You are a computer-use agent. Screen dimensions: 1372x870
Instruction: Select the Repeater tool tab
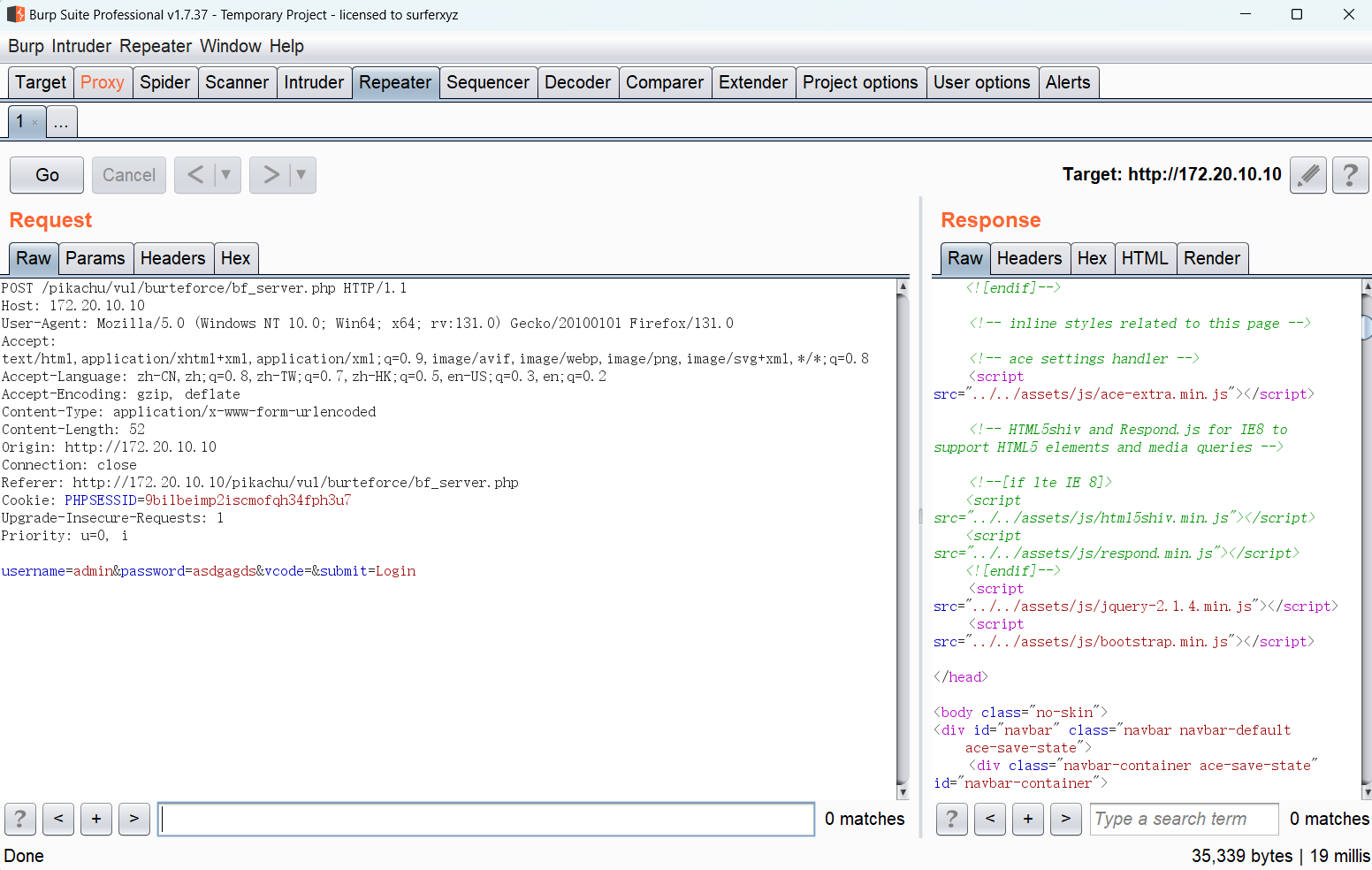click(395, 82)
